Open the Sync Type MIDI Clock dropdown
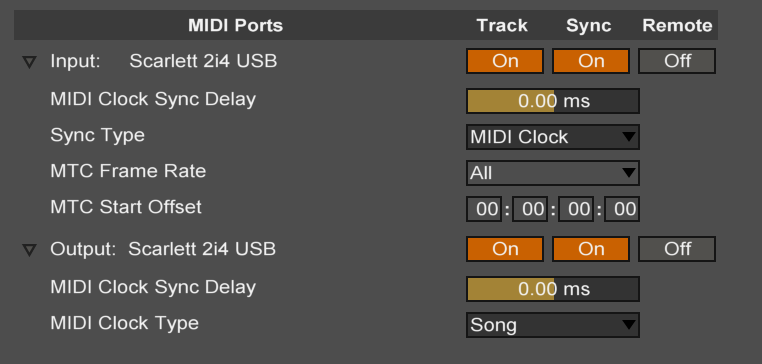 (553, 137)
